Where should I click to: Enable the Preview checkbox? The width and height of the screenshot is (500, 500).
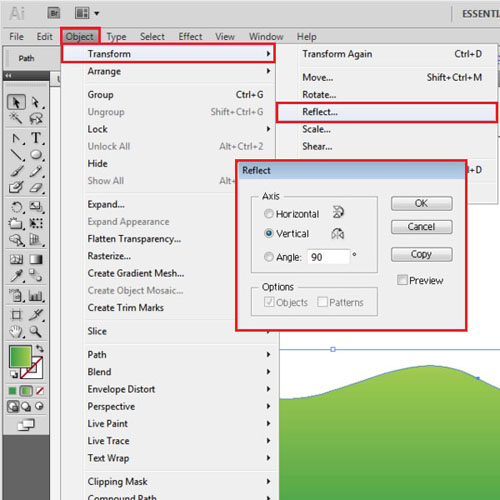[402, 280]
